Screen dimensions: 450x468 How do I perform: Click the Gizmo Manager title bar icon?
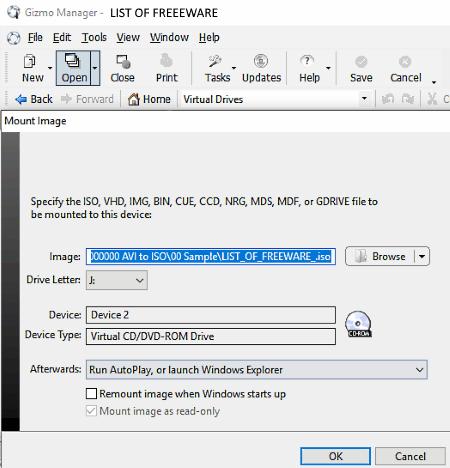(14, 12)
